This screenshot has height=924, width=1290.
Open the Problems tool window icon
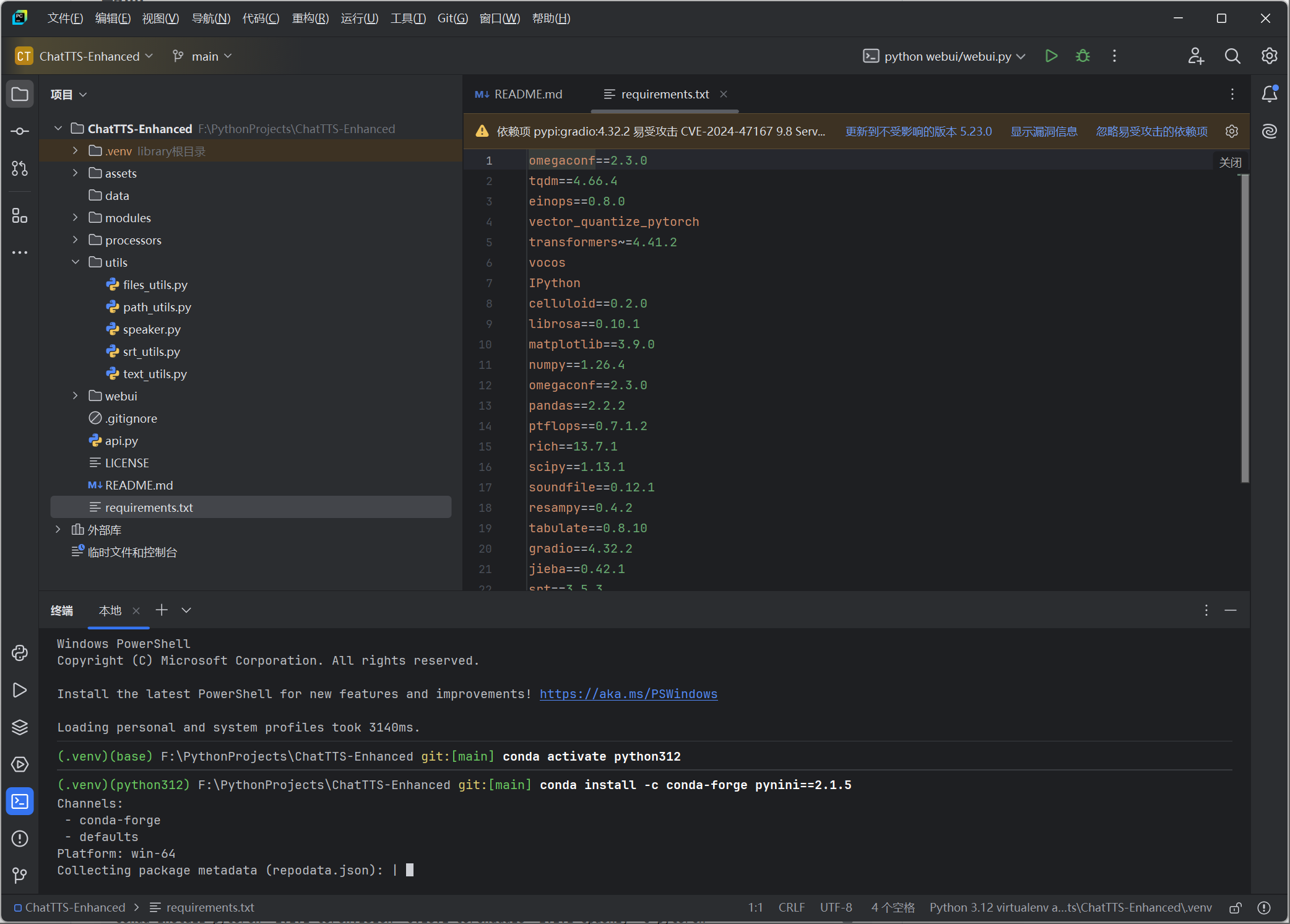pos(20,839)
